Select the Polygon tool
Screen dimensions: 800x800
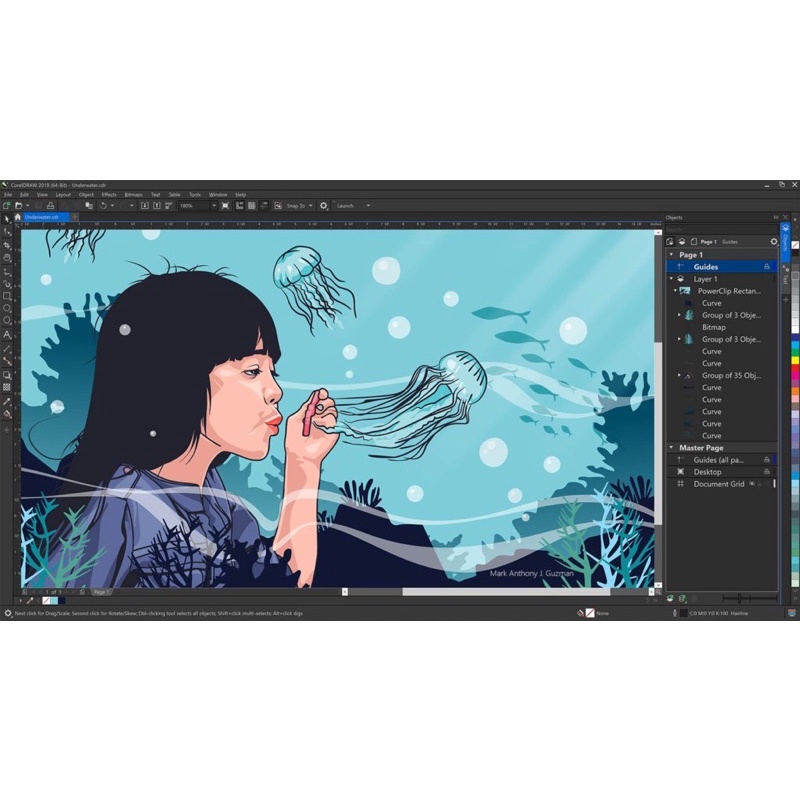tap(7, 320)
